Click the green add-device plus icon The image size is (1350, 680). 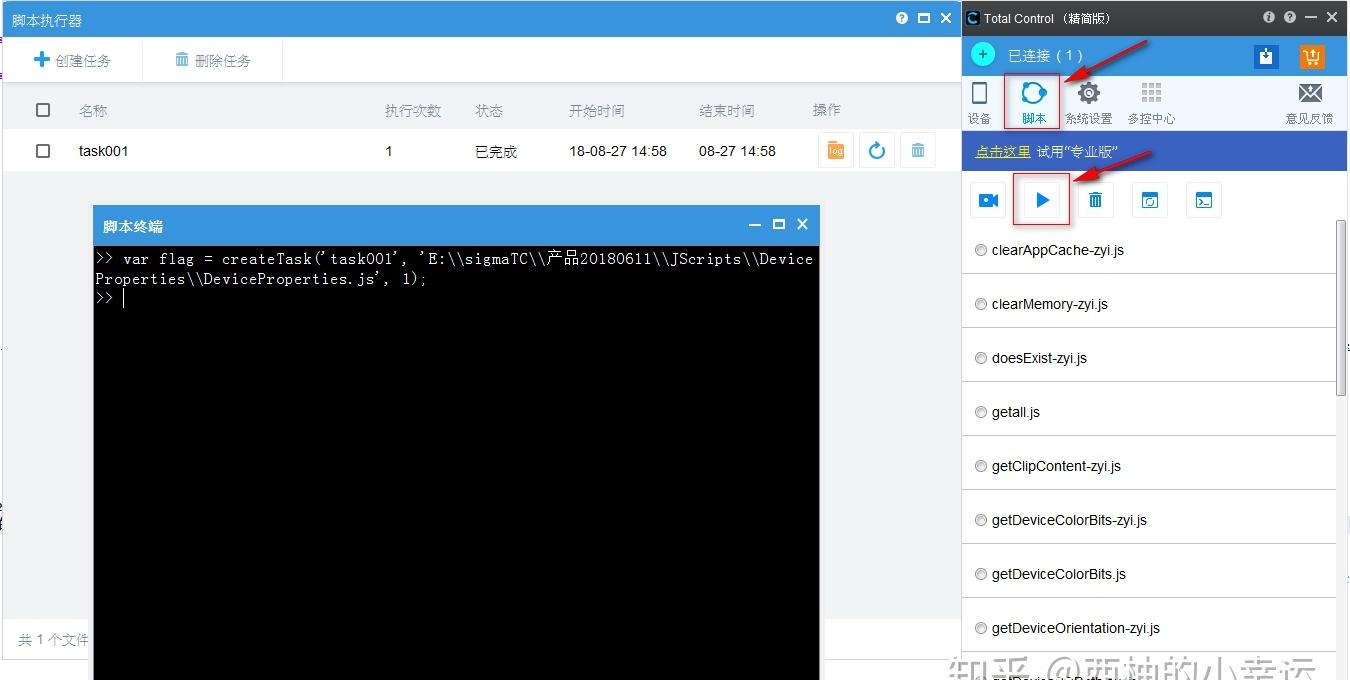[983, 55]
